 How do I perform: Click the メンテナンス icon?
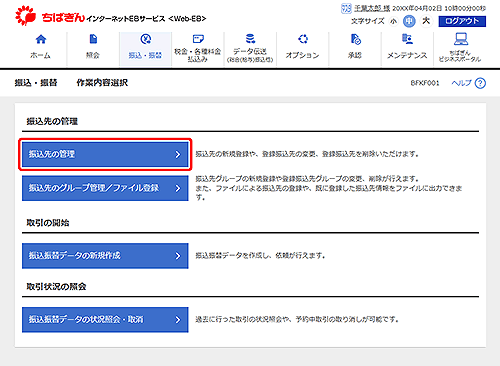coord(407,39)
